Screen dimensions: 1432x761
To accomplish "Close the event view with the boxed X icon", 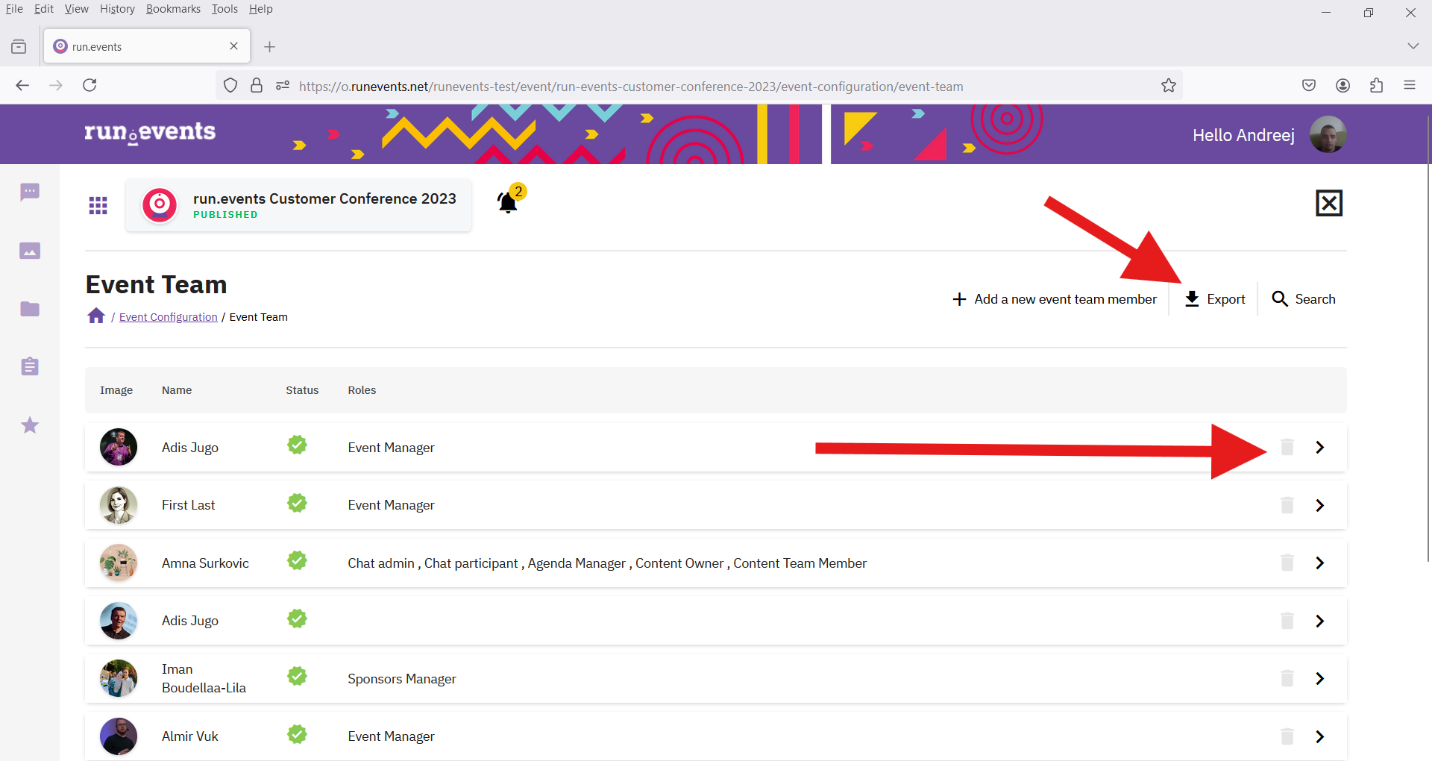I will click(x=1328, y=204).
